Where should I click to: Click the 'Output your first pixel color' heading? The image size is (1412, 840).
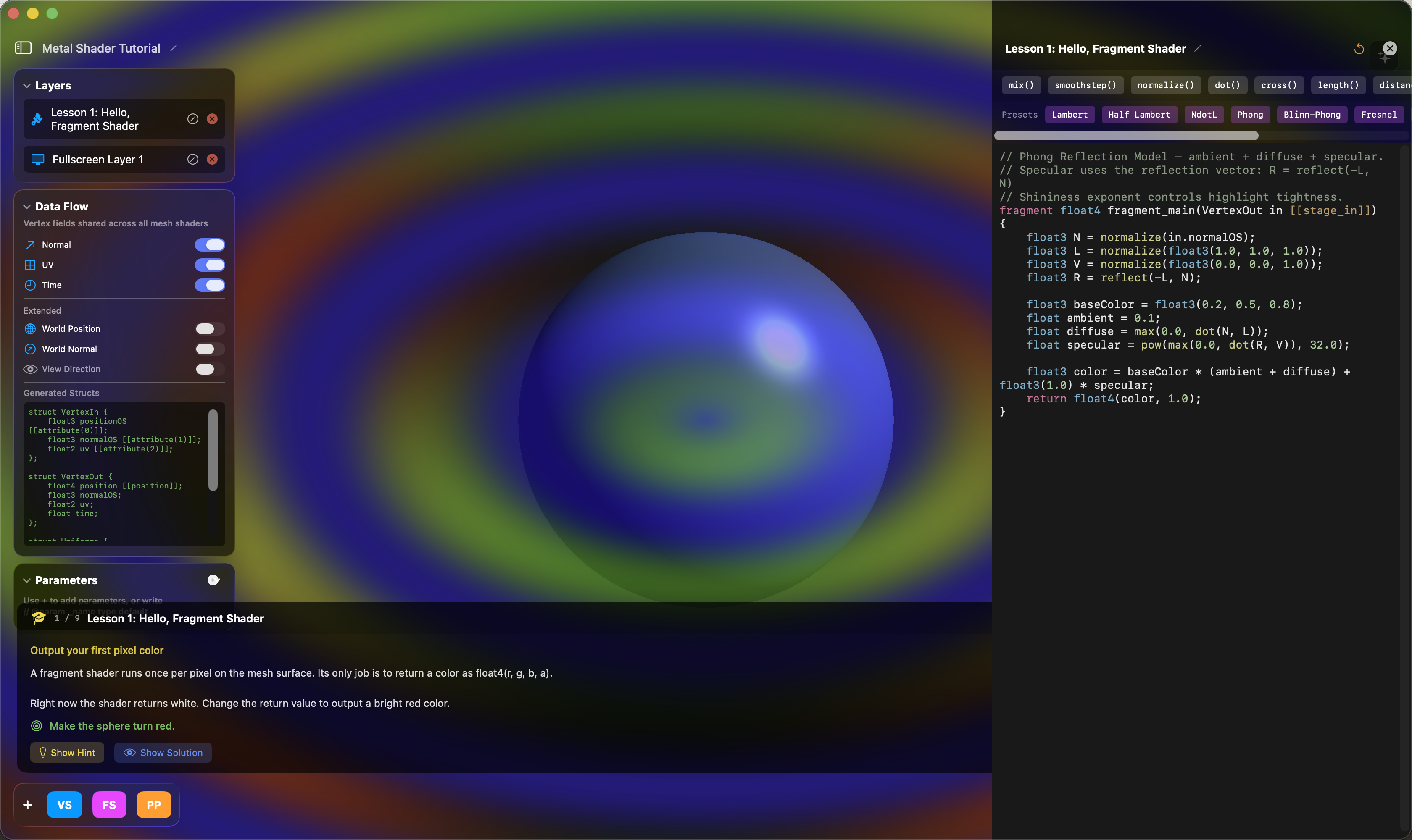click(x=97, y=651)
